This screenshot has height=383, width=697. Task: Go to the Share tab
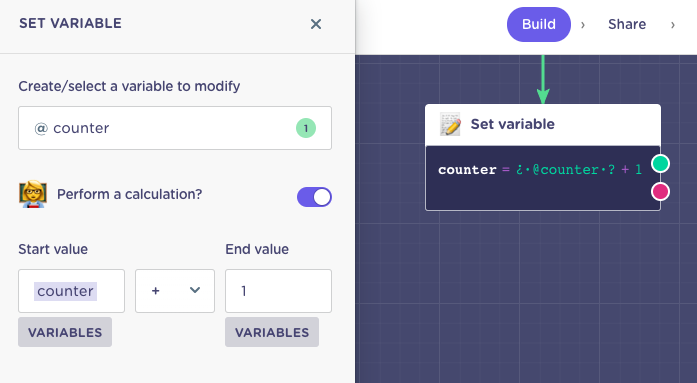[627, 24]
